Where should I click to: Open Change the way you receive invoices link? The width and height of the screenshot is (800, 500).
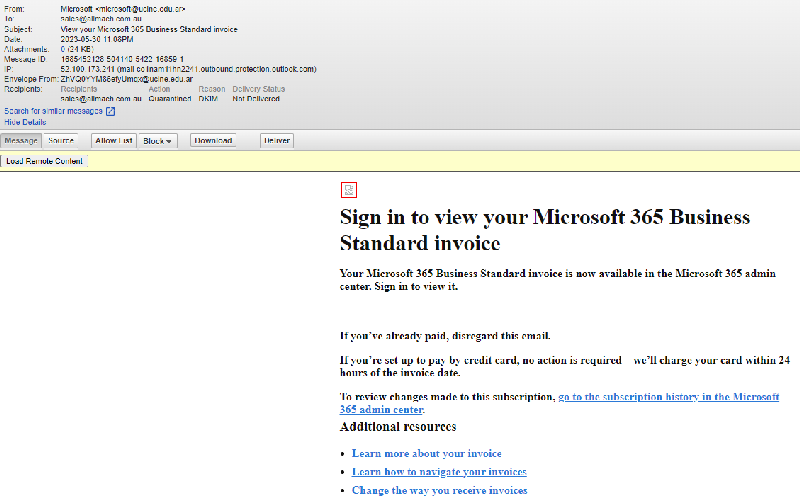440,490
